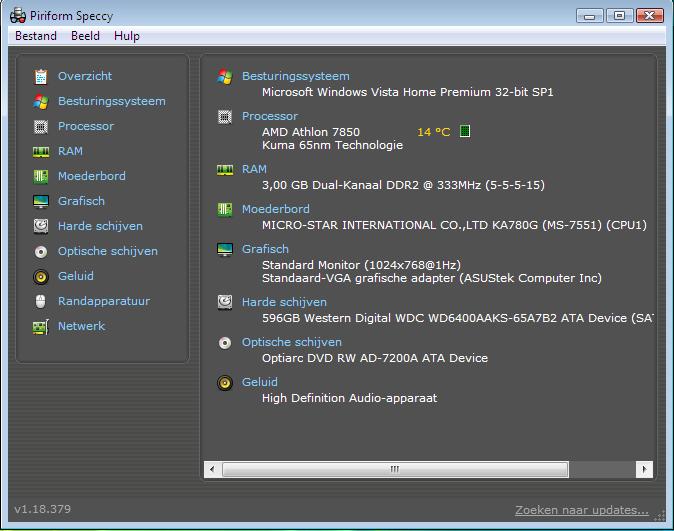The image size is (674, 531).
Task: Click 'MICRO-STAR INTERNATIONAL CO.,LTD KA780G' text
Action: pyautogui.click(x=400, y=225)
